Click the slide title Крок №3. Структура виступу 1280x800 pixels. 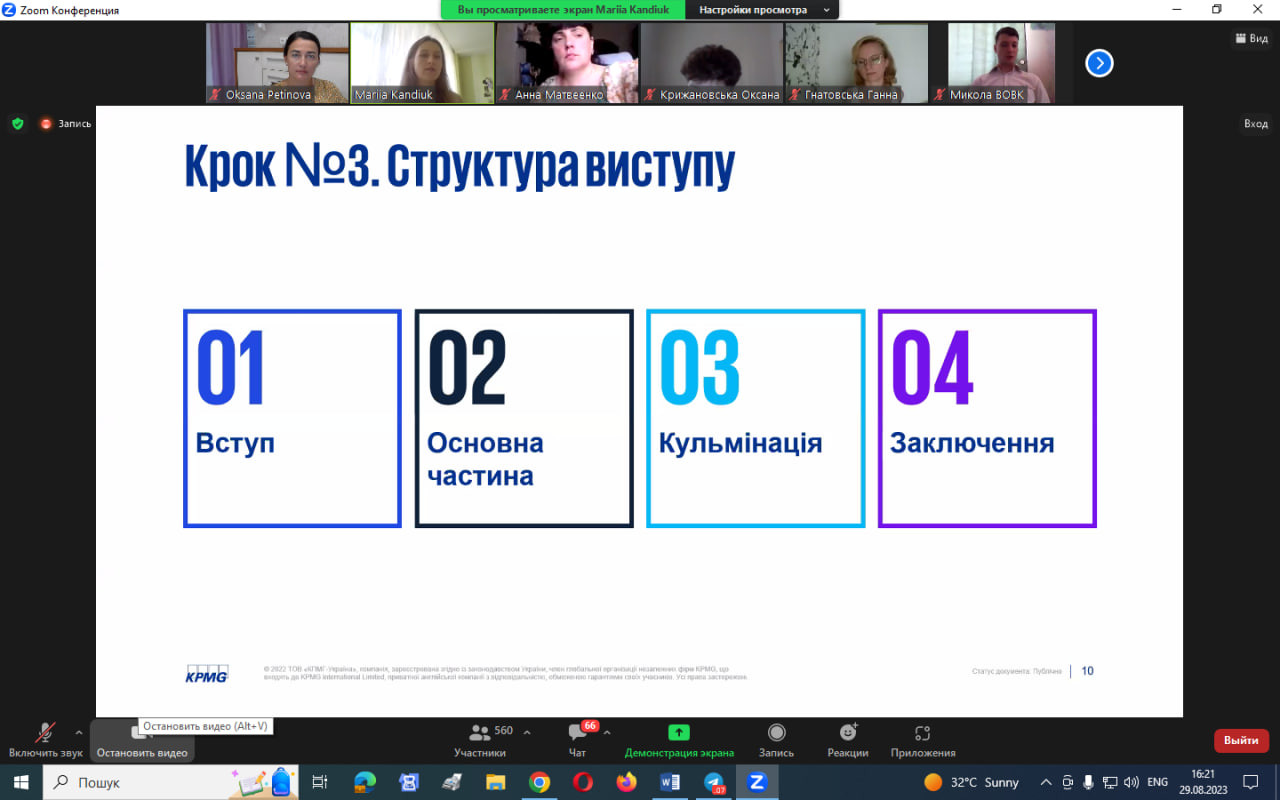pos(460,166)
